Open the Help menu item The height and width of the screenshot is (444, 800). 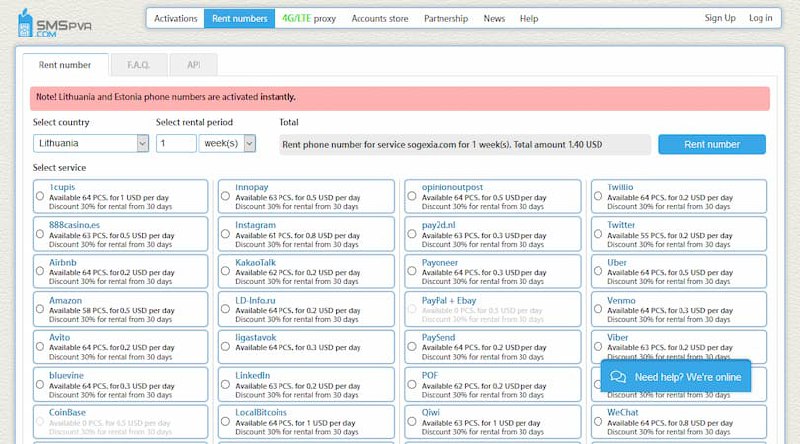tap(529, 18)
